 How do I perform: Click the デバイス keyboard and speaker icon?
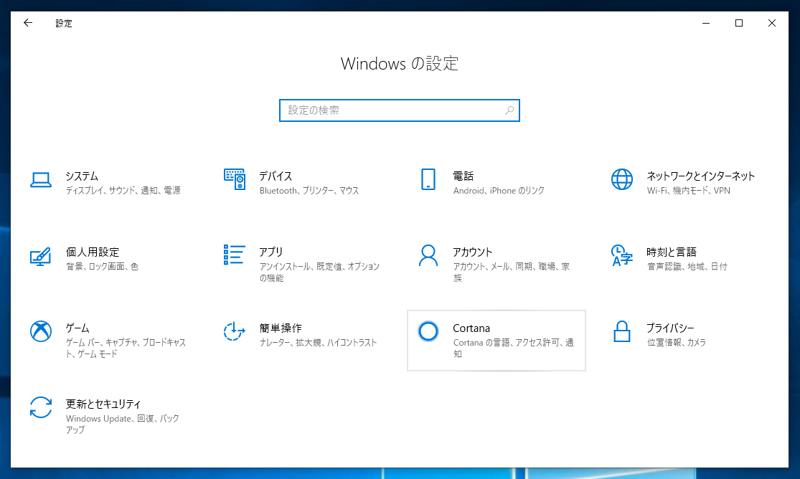tap(235, 179)
